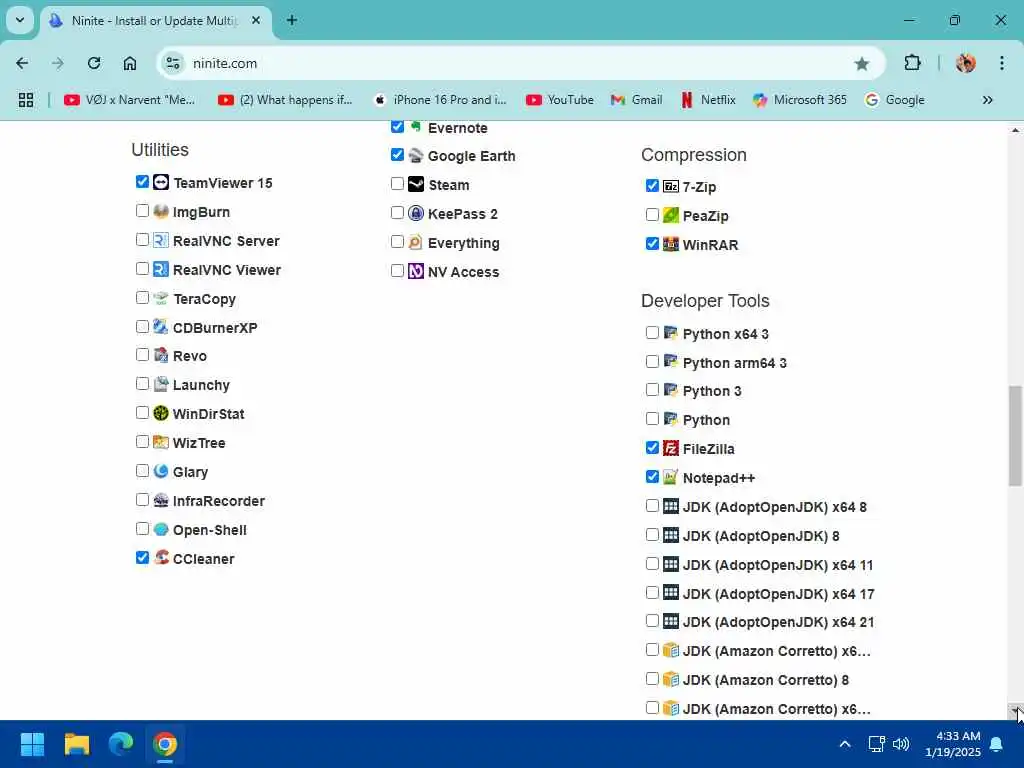Click the scrollbar up arrow
This screenshot has width=1024, height=768.
pos(1015,130)
